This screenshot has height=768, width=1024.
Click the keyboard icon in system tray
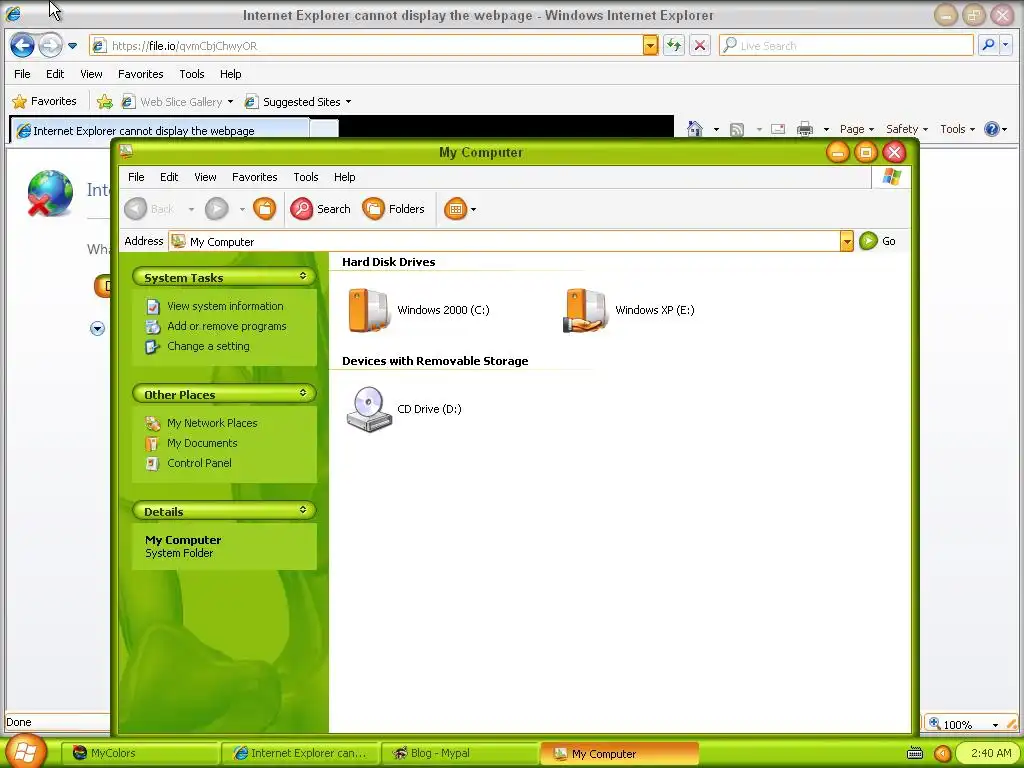point(915,753)
